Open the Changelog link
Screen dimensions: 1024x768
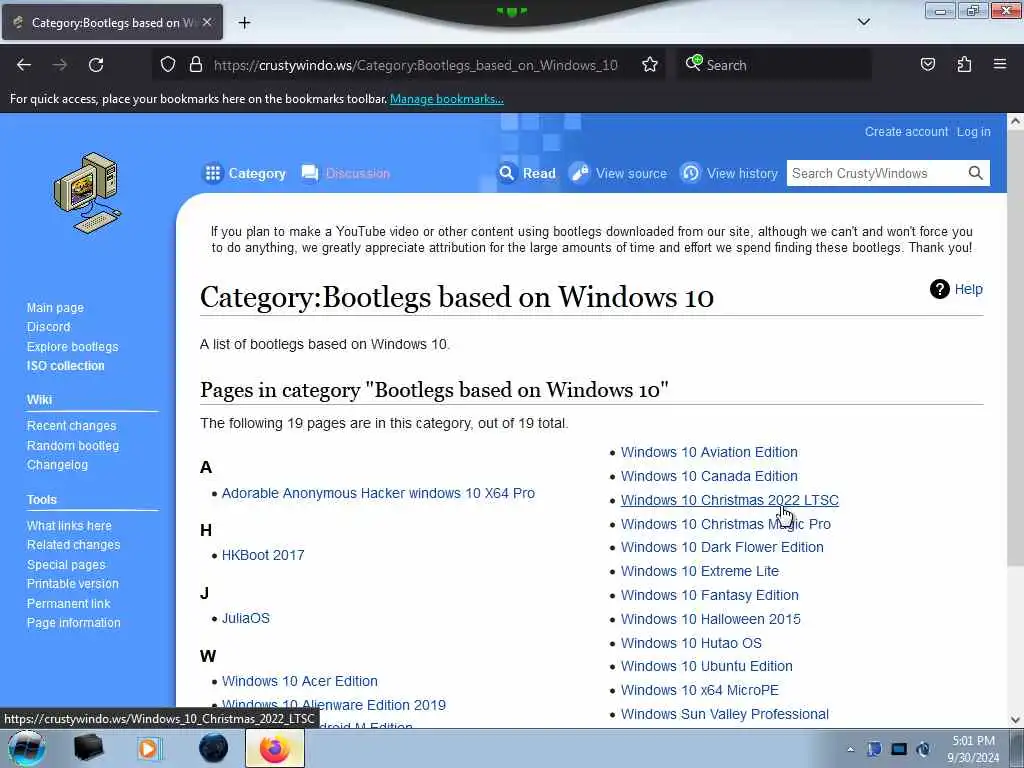click(x=57, y=465)
